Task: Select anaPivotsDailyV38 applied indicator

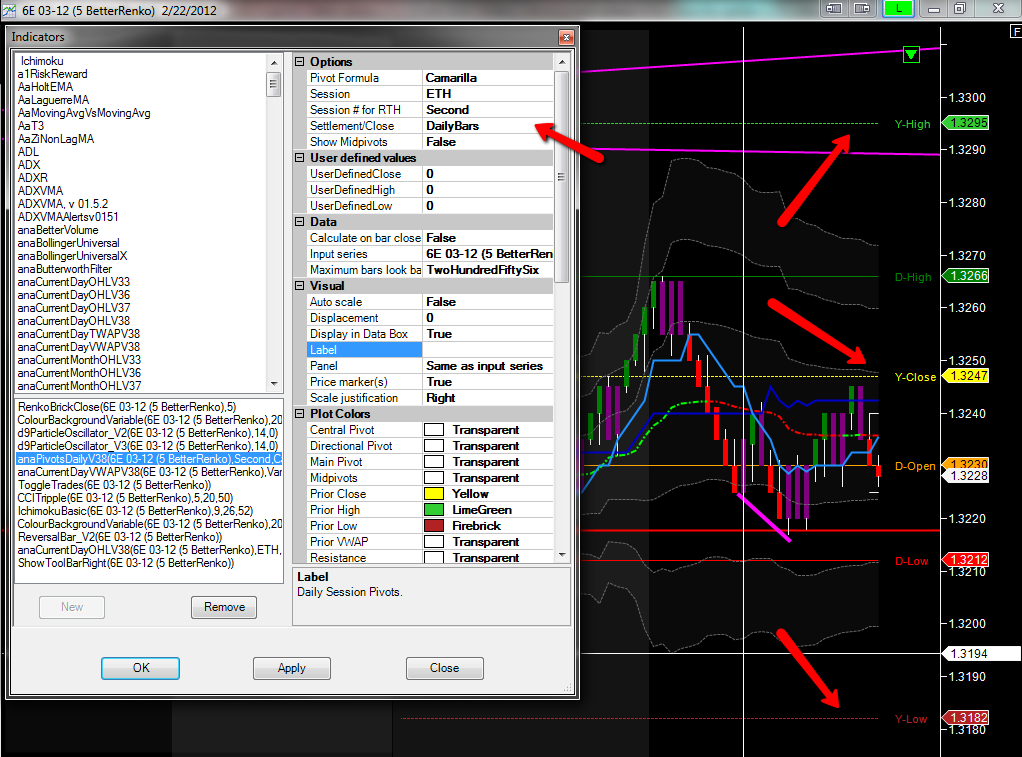Action: pos(149,459)
